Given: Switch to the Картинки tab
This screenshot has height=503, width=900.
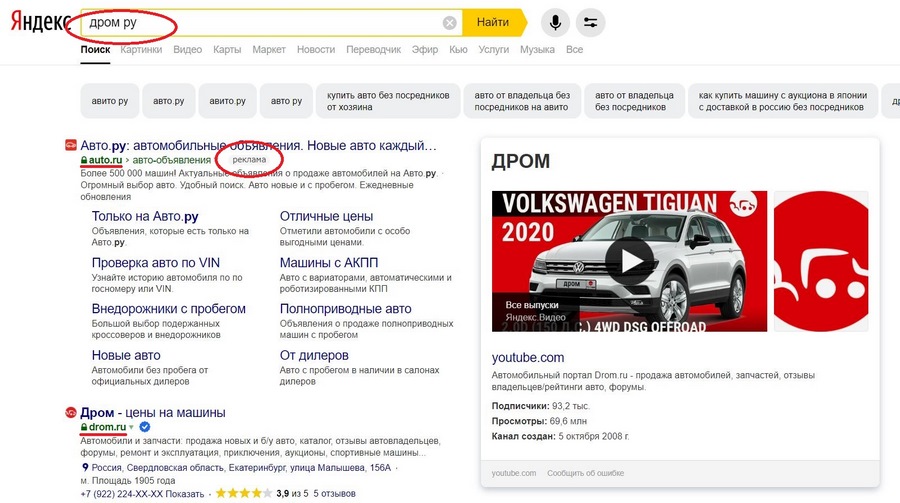Looking at the screenshot, I should (141, 49).
